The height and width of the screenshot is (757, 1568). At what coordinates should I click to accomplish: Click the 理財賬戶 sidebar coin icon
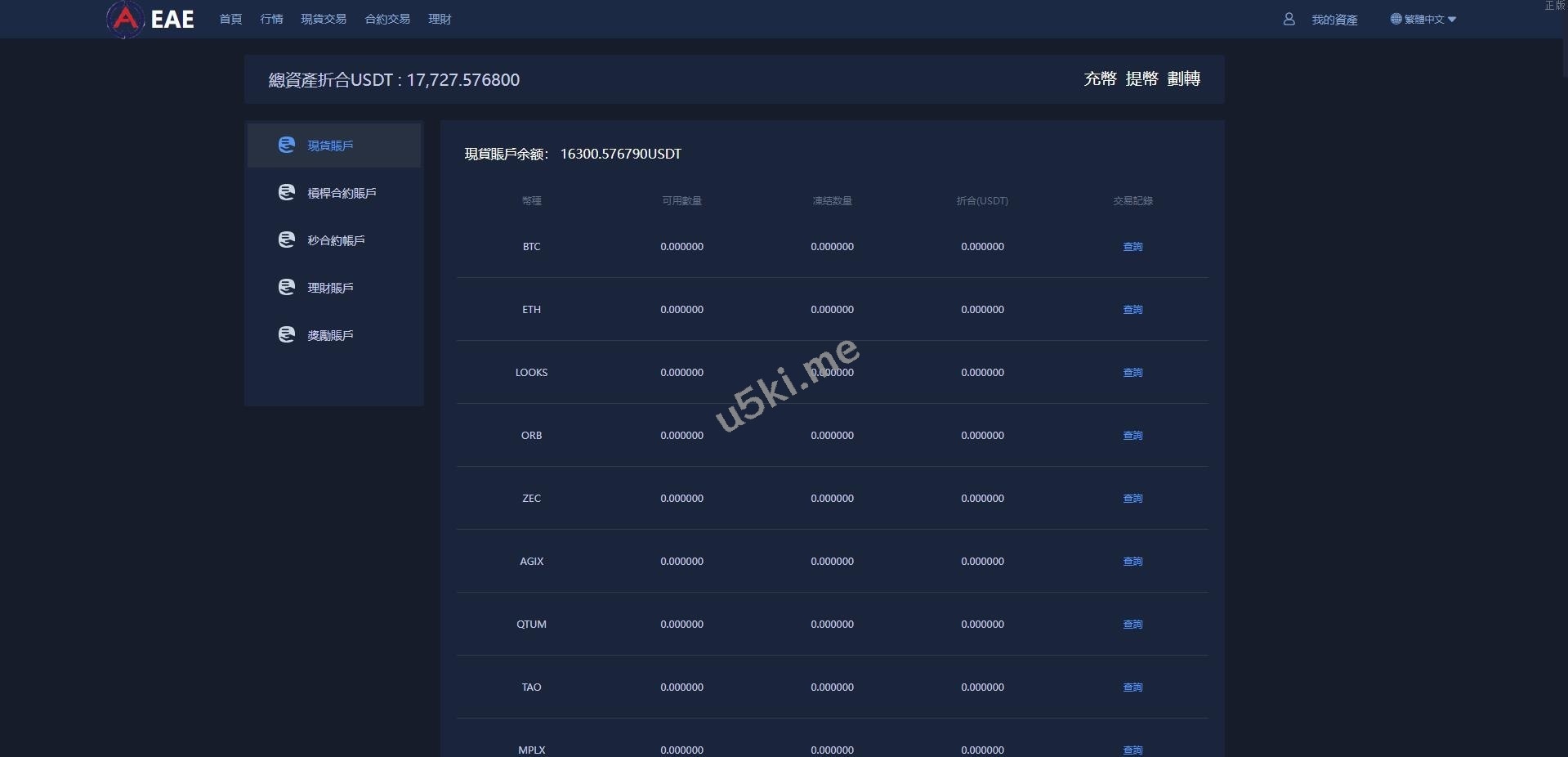coord(286,287)
